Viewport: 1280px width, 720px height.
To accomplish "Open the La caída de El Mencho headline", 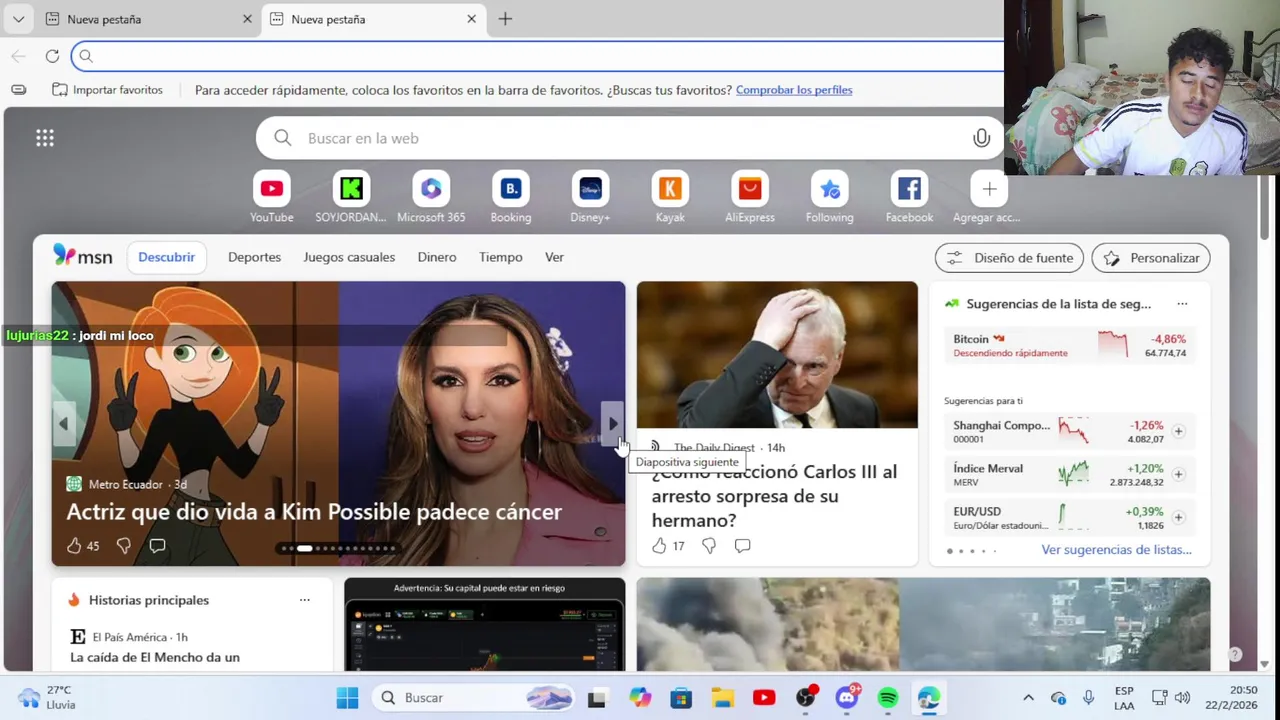I will [155, 657].
